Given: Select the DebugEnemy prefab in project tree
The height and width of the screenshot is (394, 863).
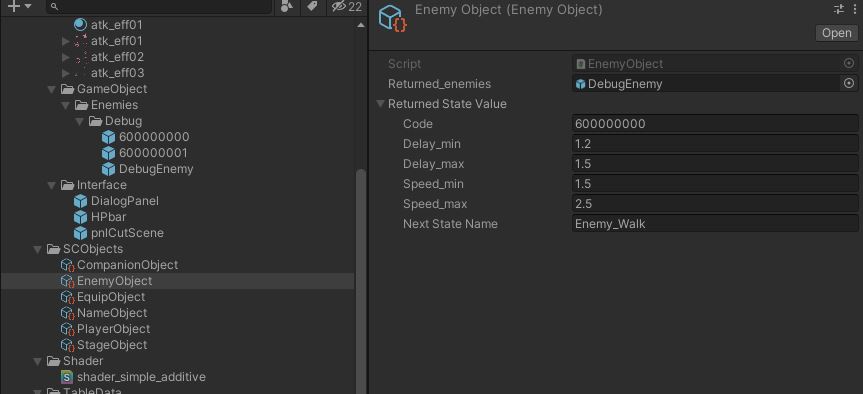Looking at the screenshot, I should [x=148, y=169].
